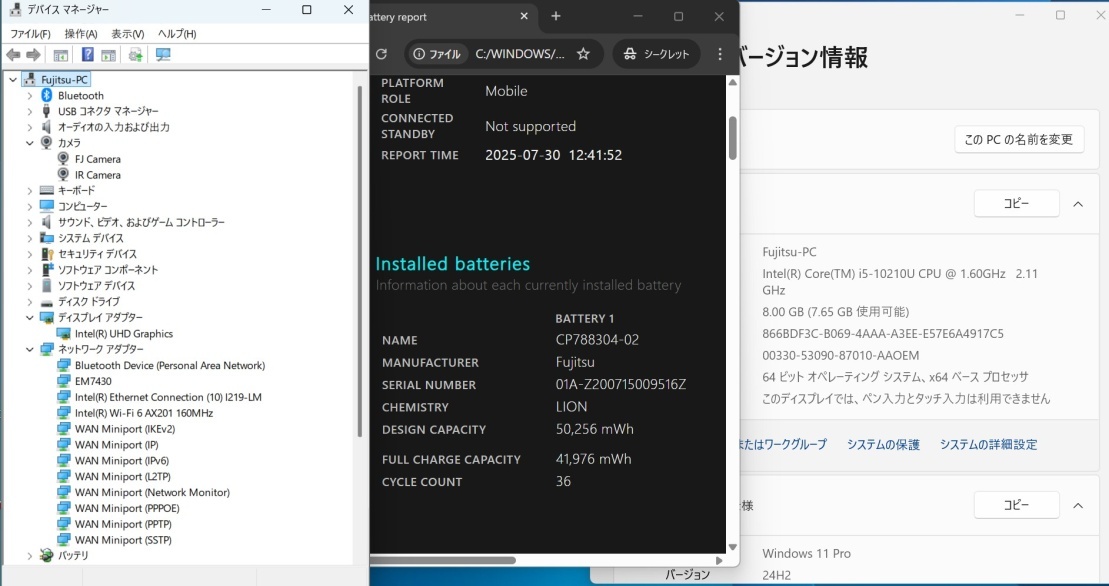1109x586 pixels.
Task: Expand the コンピューター node
Action: click(30, 206)
